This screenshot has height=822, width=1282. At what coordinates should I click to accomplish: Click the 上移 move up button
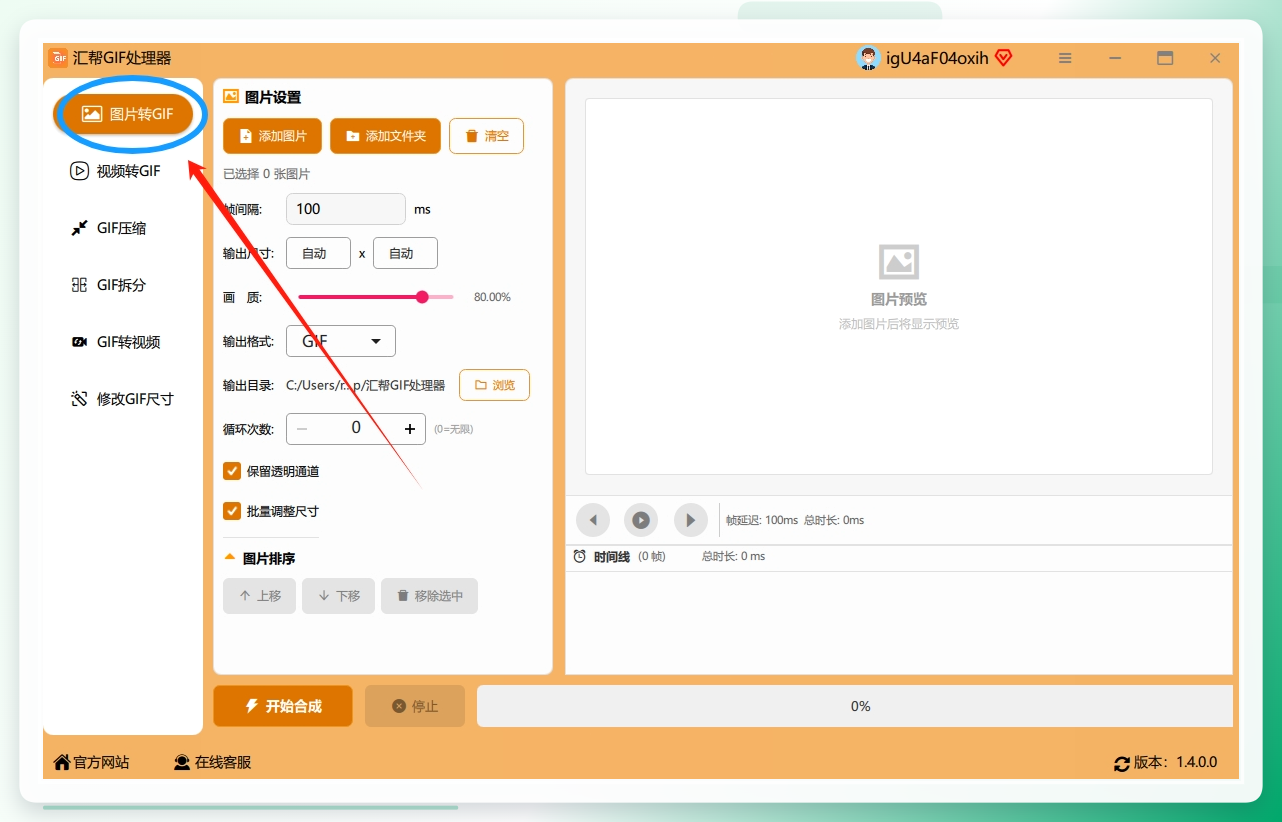point(259,596)
